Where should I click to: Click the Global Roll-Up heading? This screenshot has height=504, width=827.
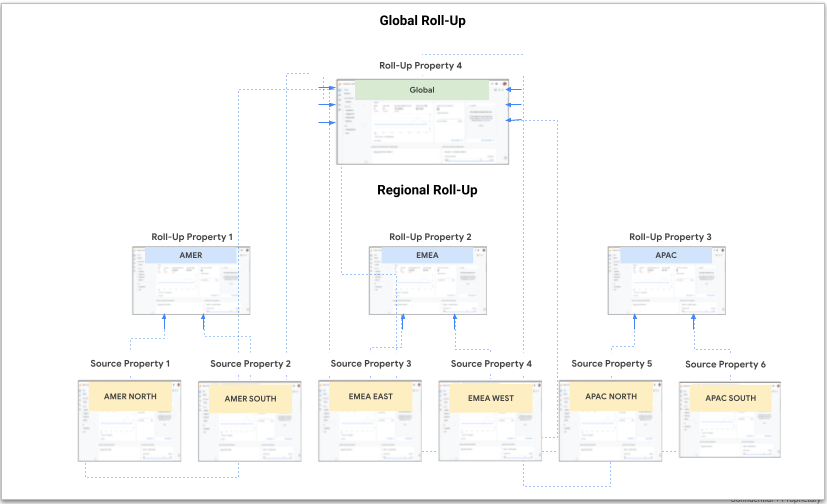[x=422, y=21]
